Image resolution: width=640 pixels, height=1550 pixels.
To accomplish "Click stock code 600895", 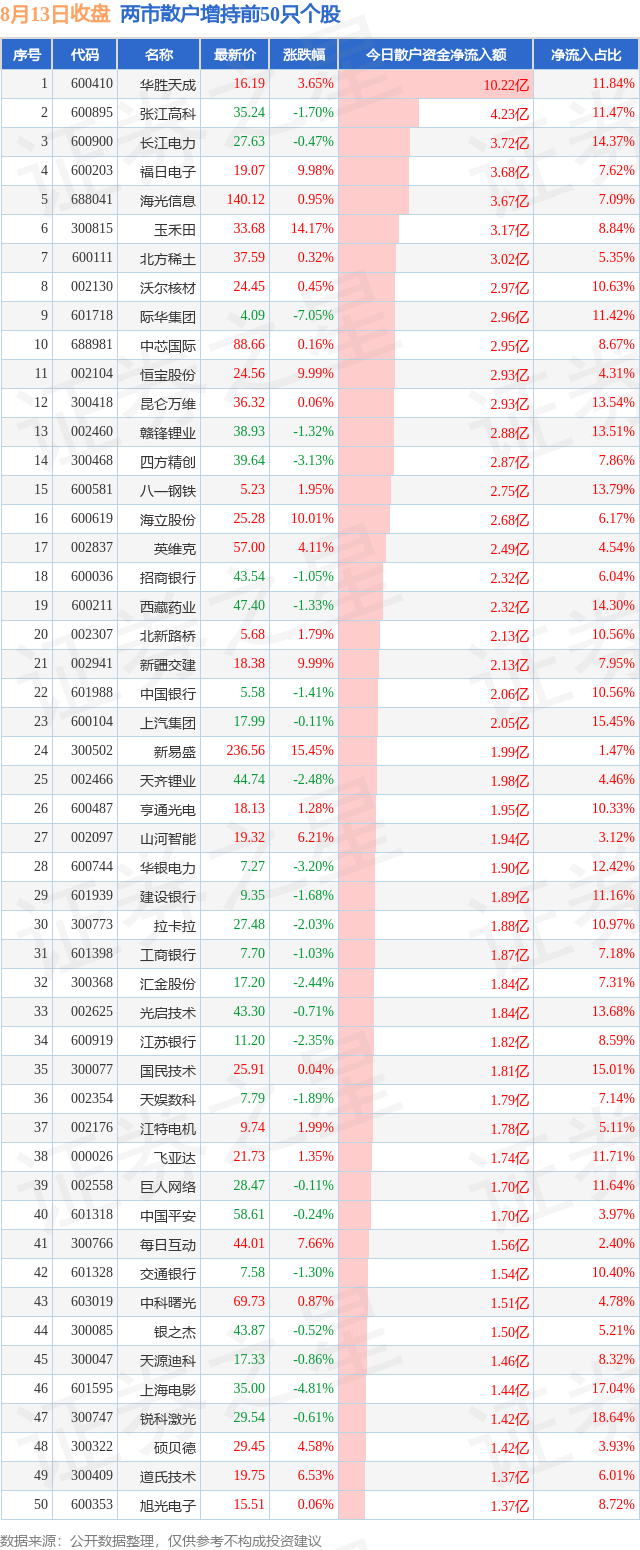I will [x=92, y=113].
